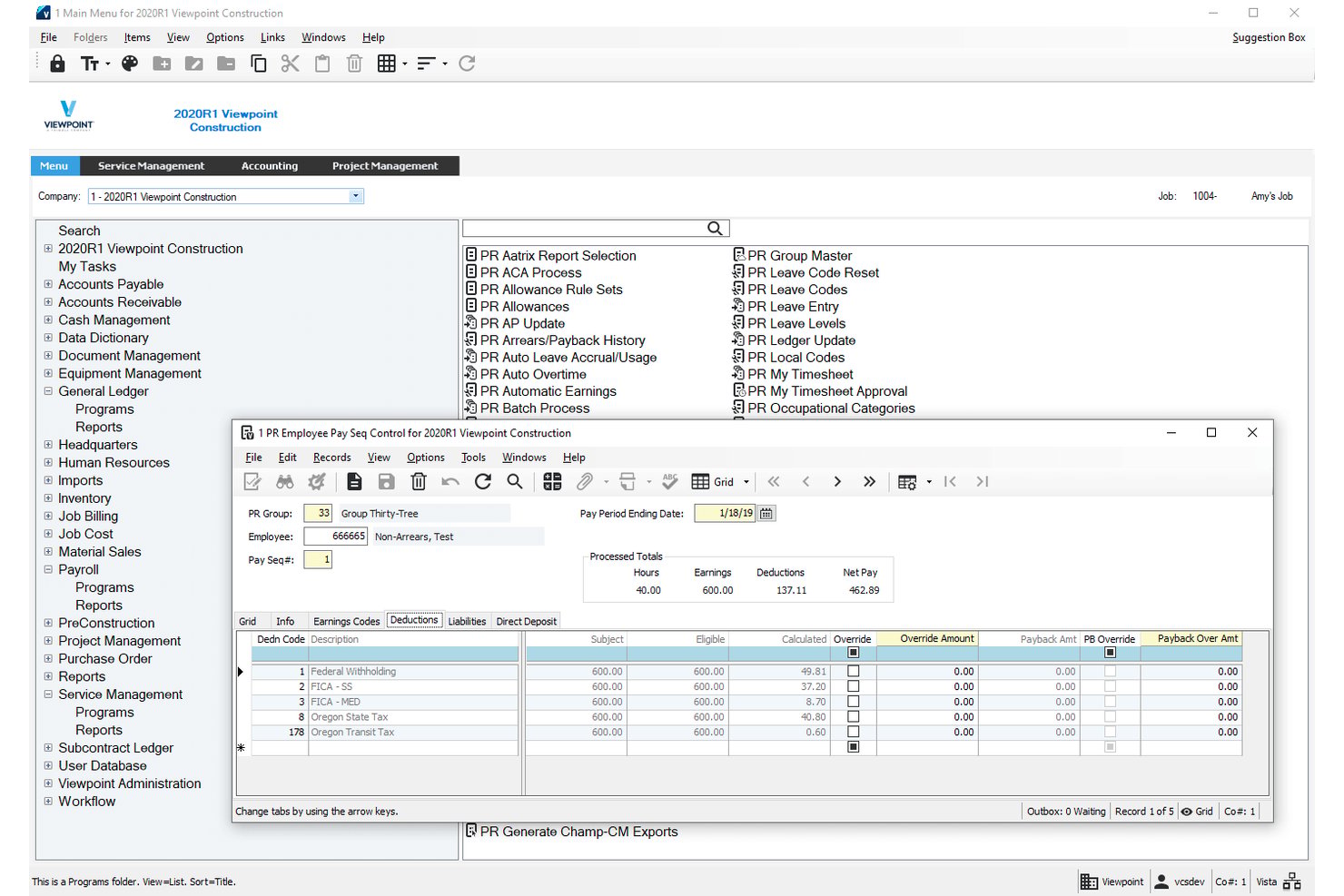Click the network icon in the main status bar
1344x896 pixels.
[1292, 881]
